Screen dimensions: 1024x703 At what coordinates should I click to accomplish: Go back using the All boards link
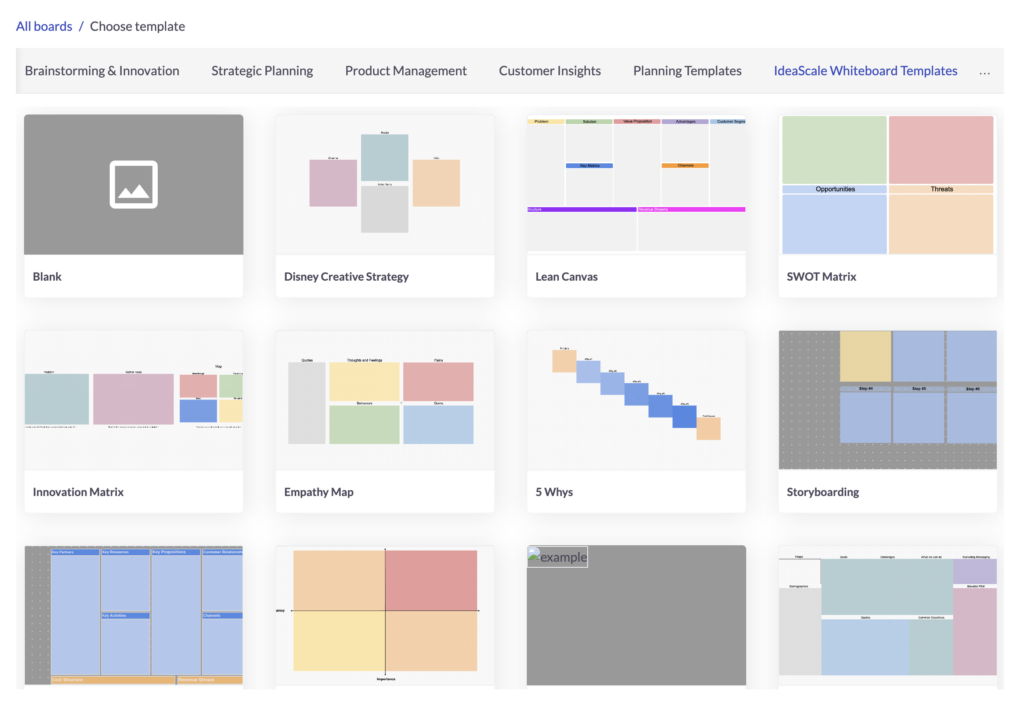coord(43,25)
